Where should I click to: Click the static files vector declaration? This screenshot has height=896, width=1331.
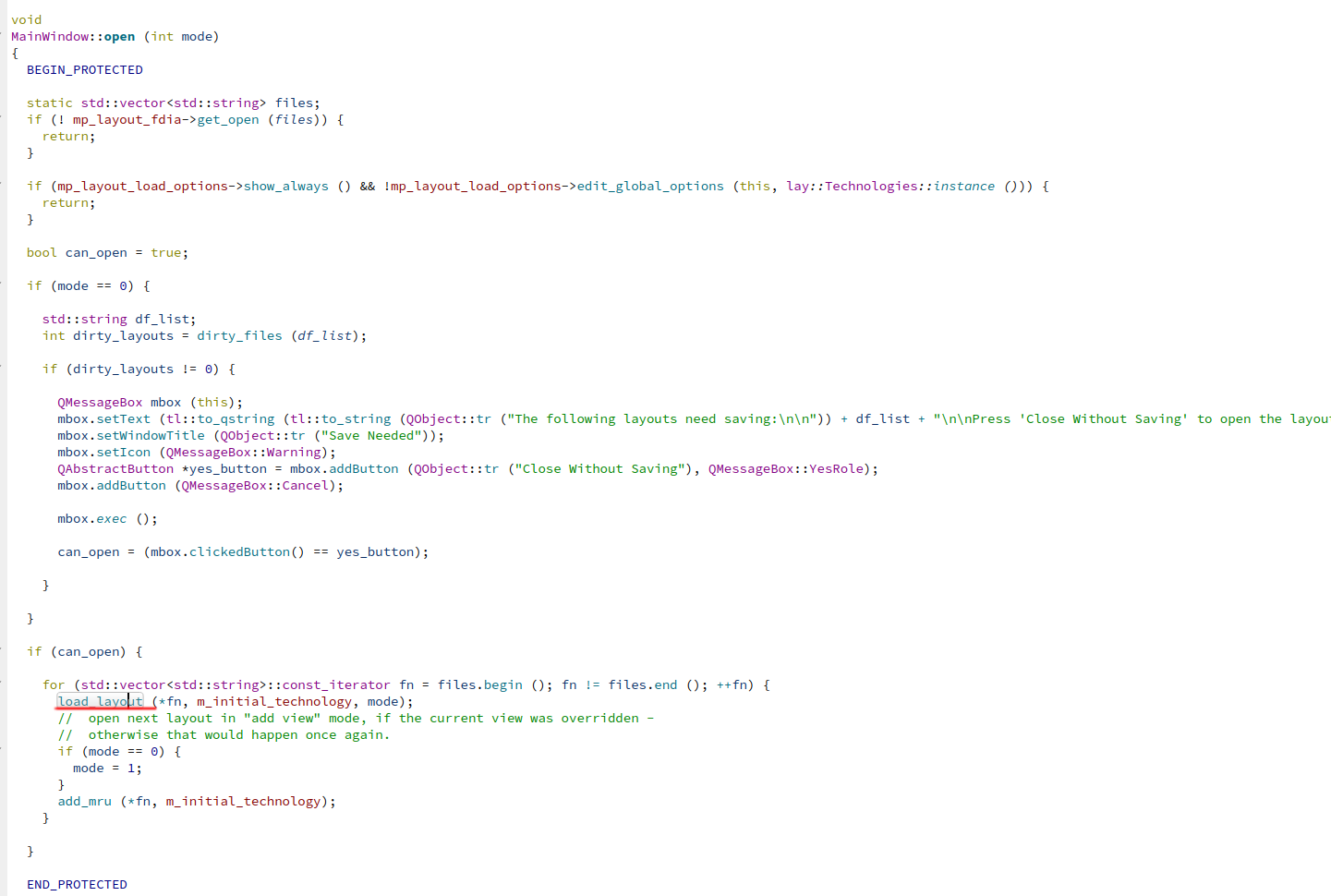point(174,103)
